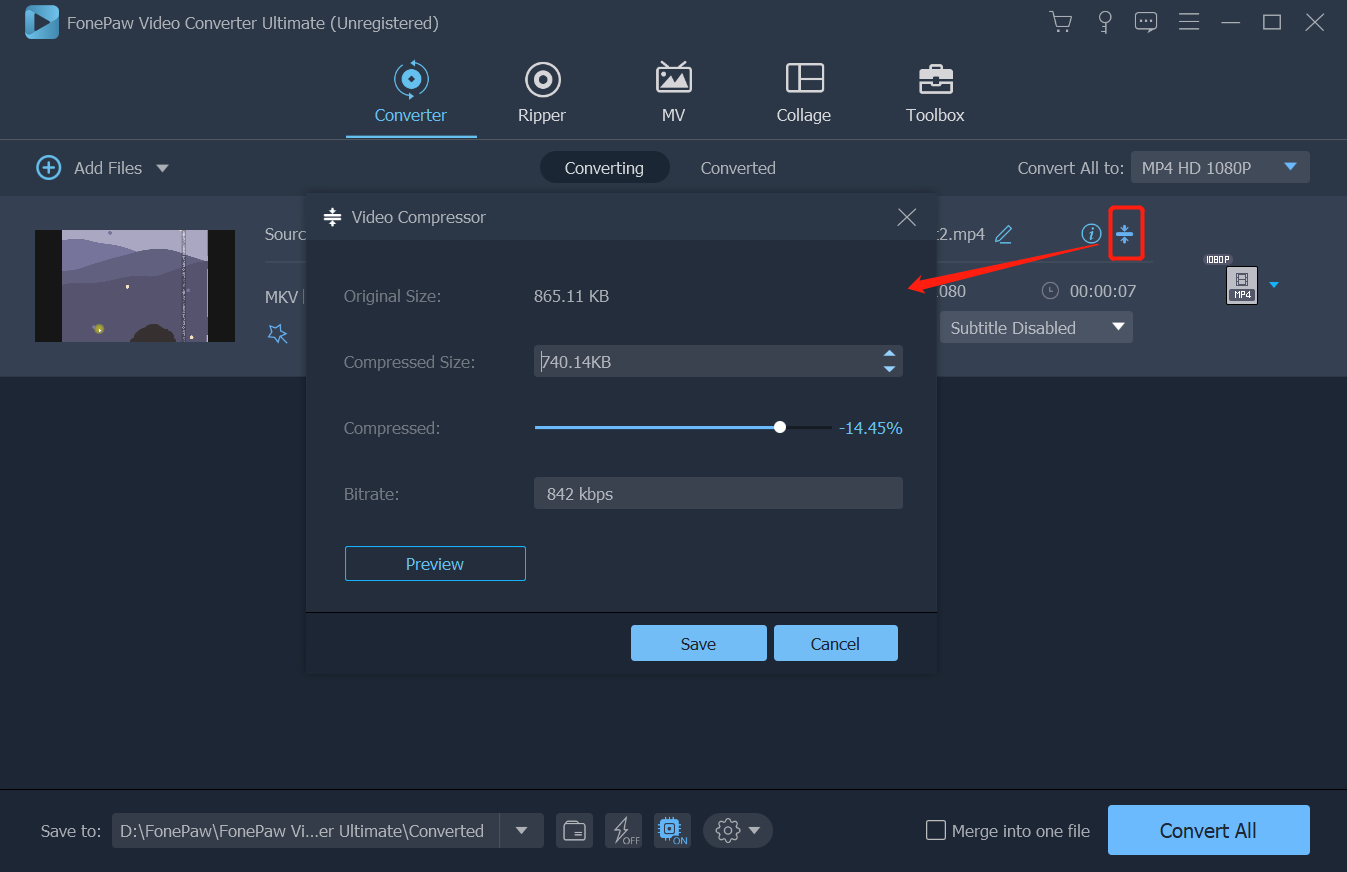Switch to the Converter tab

pos(411,93)
